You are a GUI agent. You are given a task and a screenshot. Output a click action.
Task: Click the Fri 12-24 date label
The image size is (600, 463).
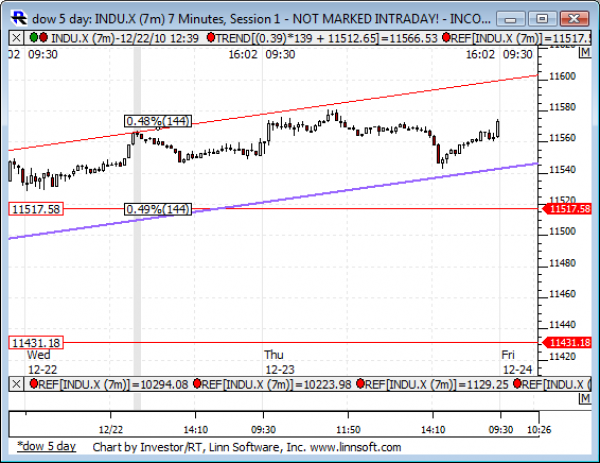click(517, 362)
